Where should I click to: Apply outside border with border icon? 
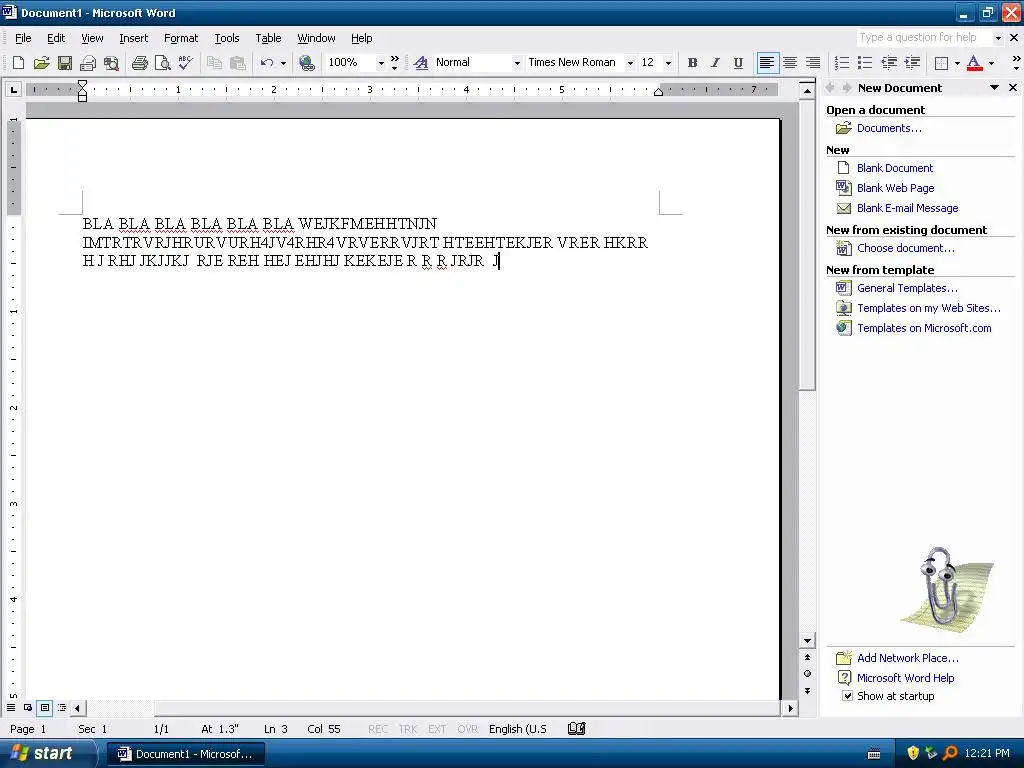click(941, 63)
